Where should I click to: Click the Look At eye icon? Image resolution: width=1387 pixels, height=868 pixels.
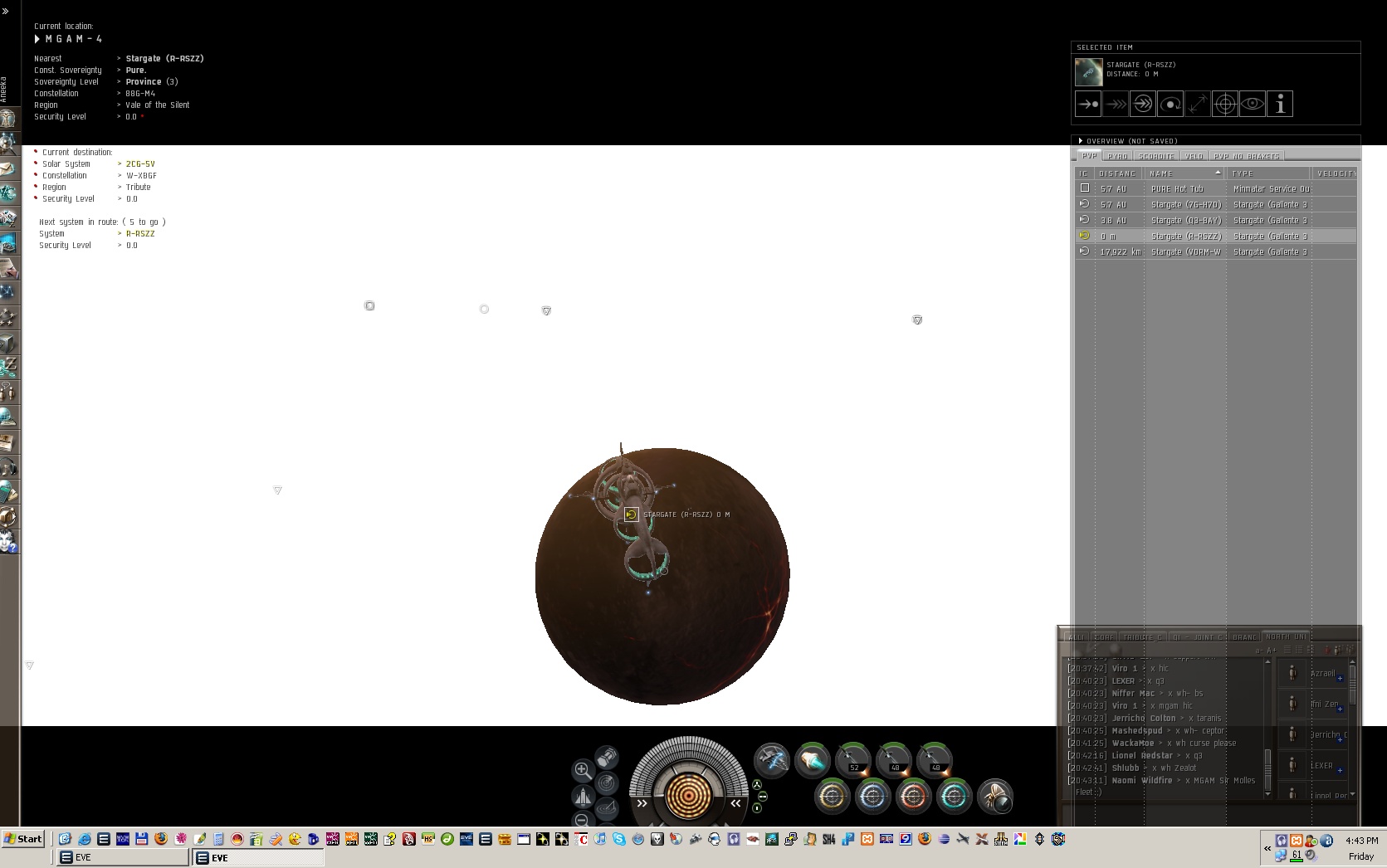click(1253, 105)
